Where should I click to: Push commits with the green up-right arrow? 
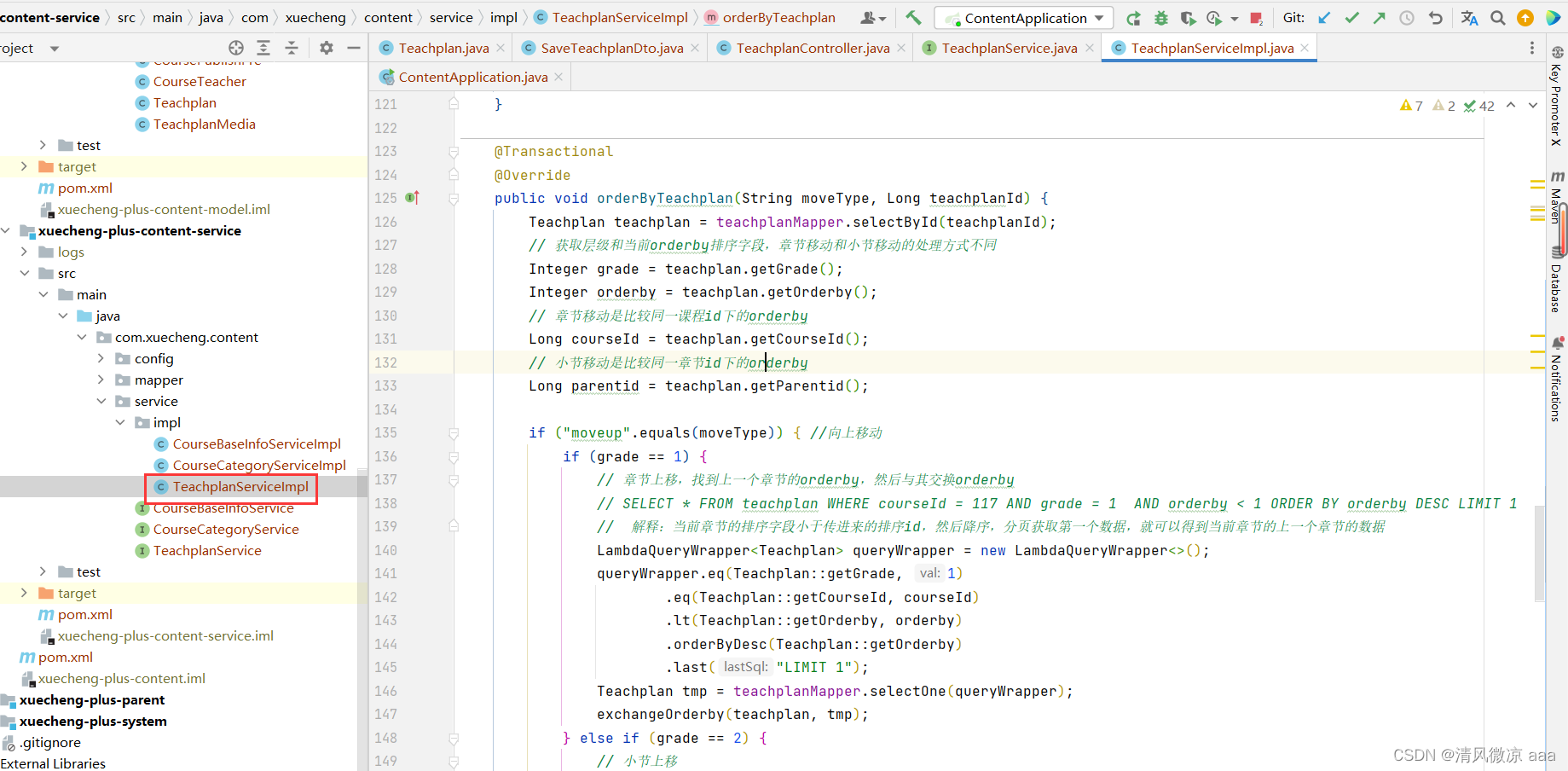(x=1380, y=18)
